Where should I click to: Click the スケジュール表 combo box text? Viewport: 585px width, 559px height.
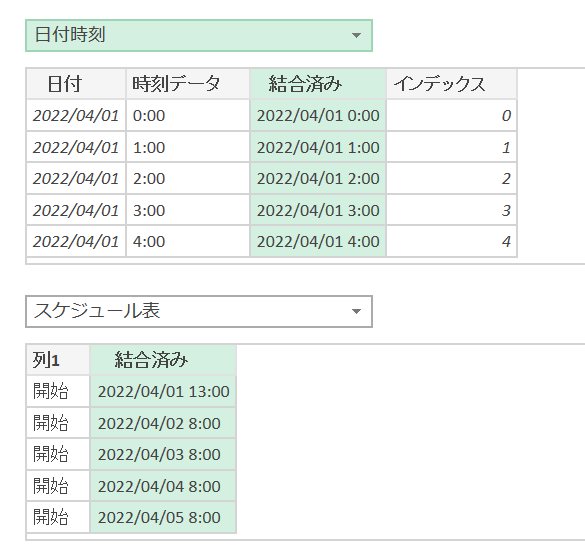pyautogui.click(x=97, y=310)
